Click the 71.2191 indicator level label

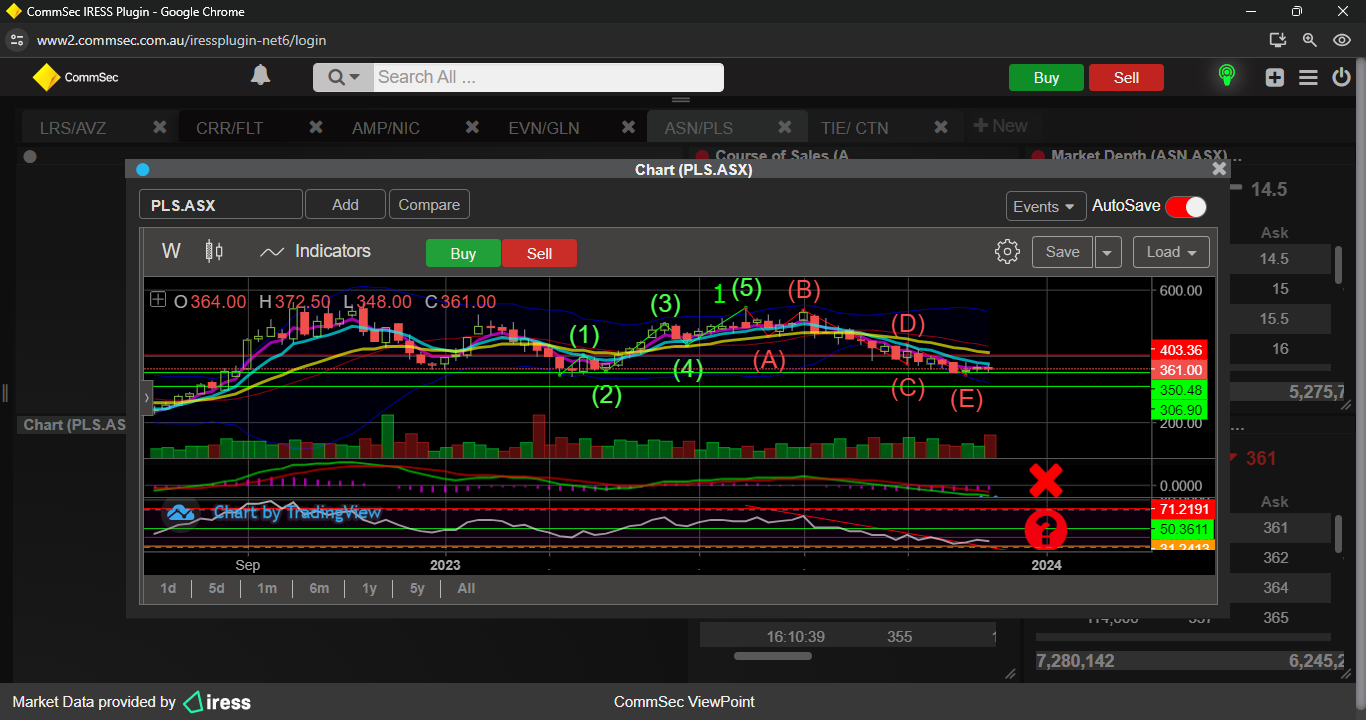pyautogui.click(x=1184, y=509)
